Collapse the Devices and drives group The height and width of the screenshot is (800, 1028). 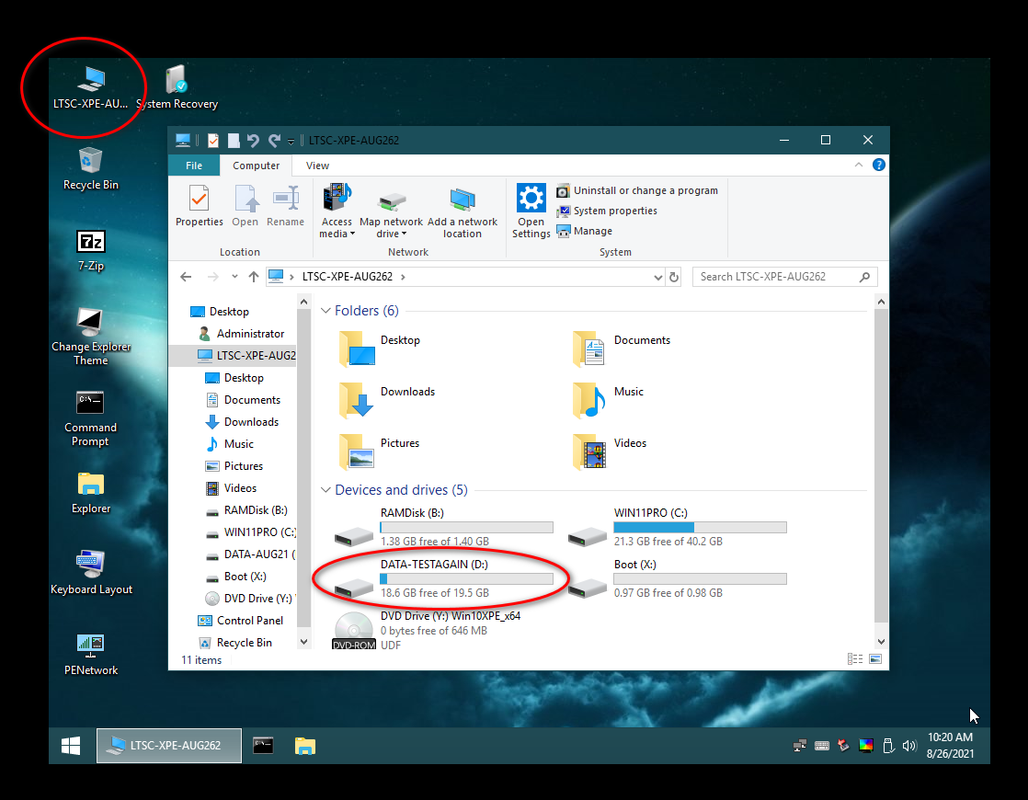click(325, 490)
